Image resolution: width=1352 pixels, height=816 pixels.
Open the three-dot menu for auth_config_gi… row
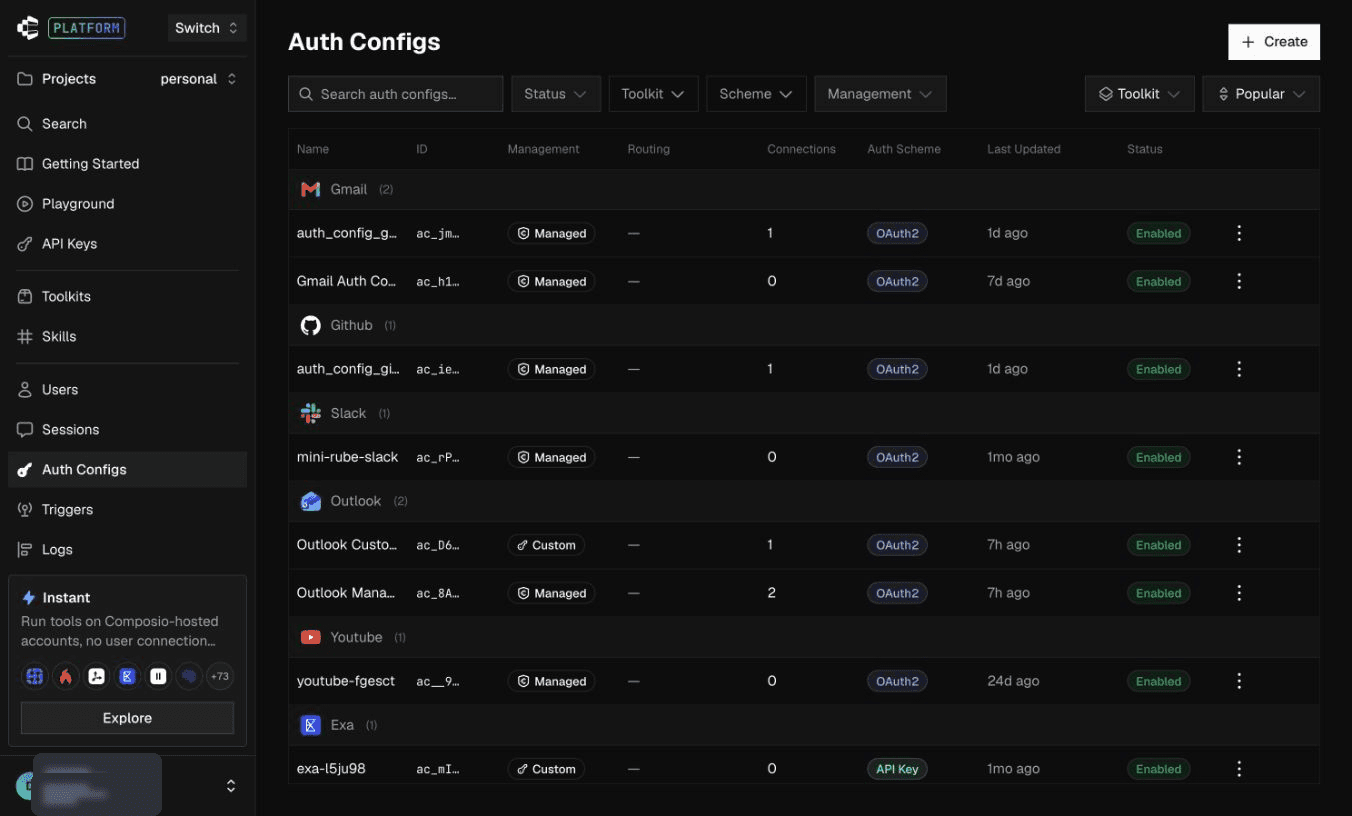point(1239,369)
